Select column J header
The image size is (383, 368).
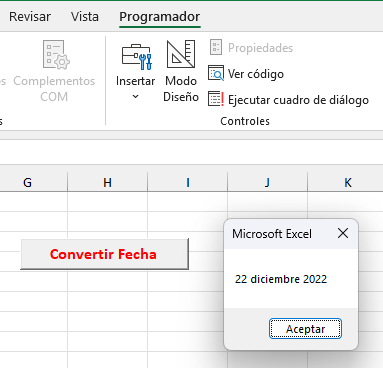(267, 182)
